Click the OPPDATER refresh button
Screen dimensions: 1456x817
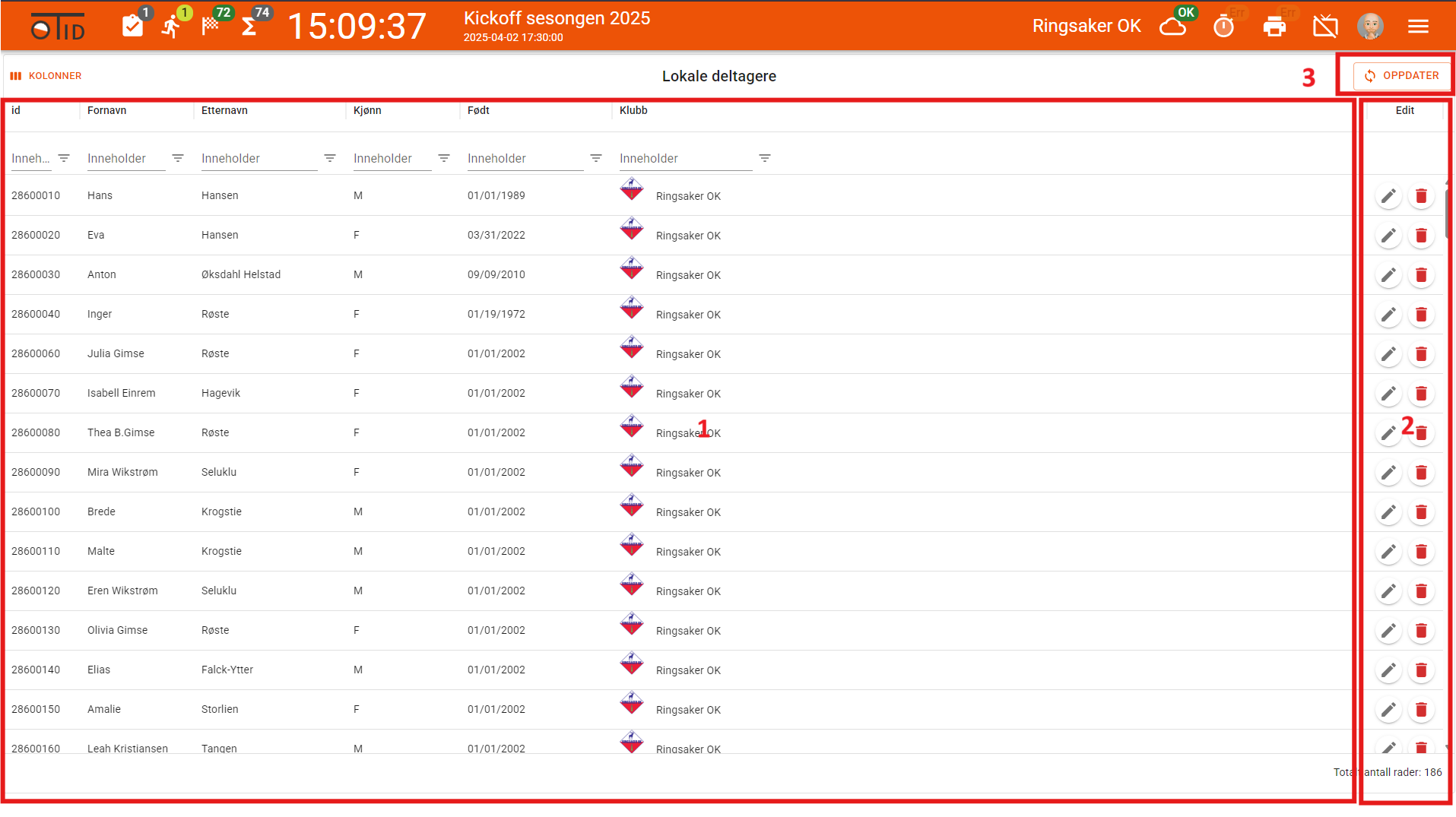(x=1401, y=76)
